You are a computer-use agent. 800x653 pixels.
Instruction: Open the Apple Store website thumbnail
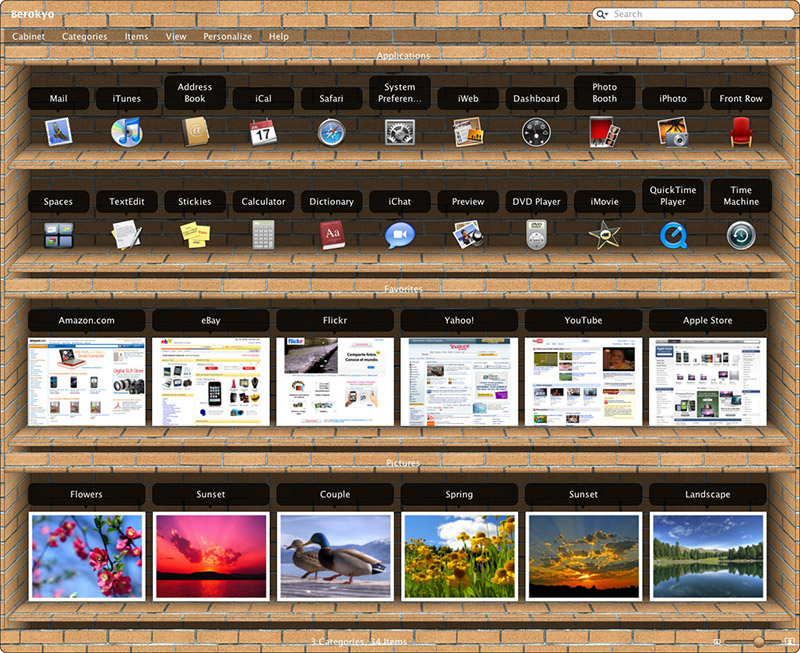coord(708,382)
